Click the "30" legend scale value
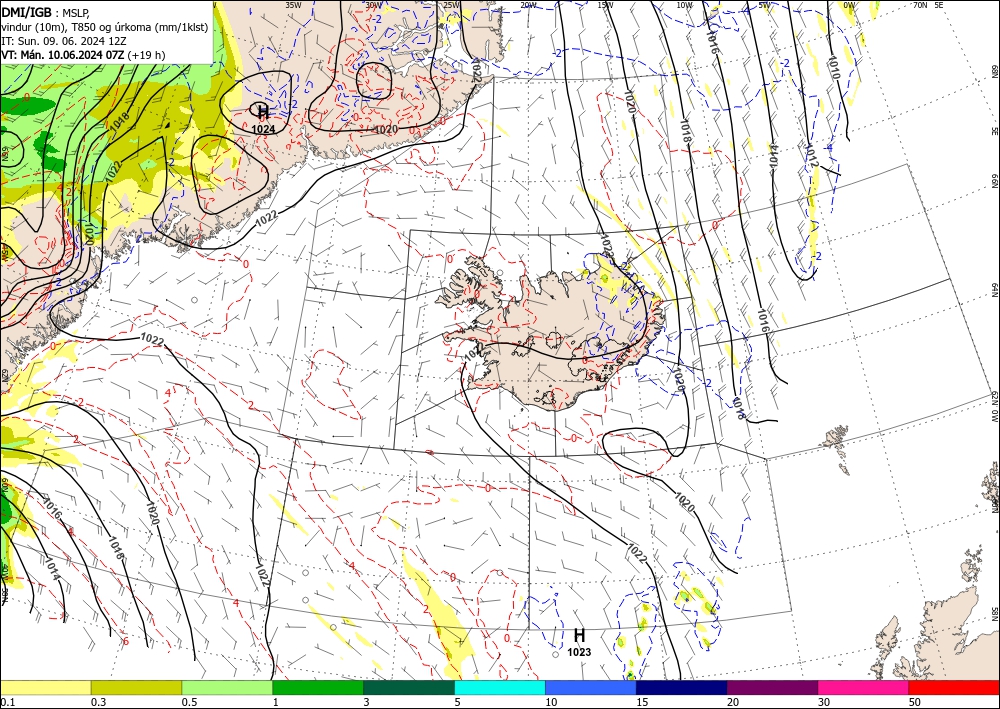This screenshot has width=1000, height=709. 823,702
